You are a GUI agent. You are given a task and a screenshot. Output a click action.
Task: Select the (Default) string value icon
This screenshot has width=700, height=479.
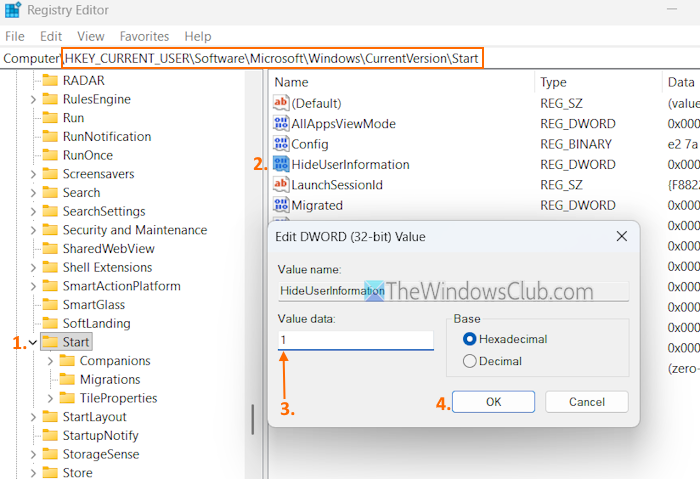[281, 103]
